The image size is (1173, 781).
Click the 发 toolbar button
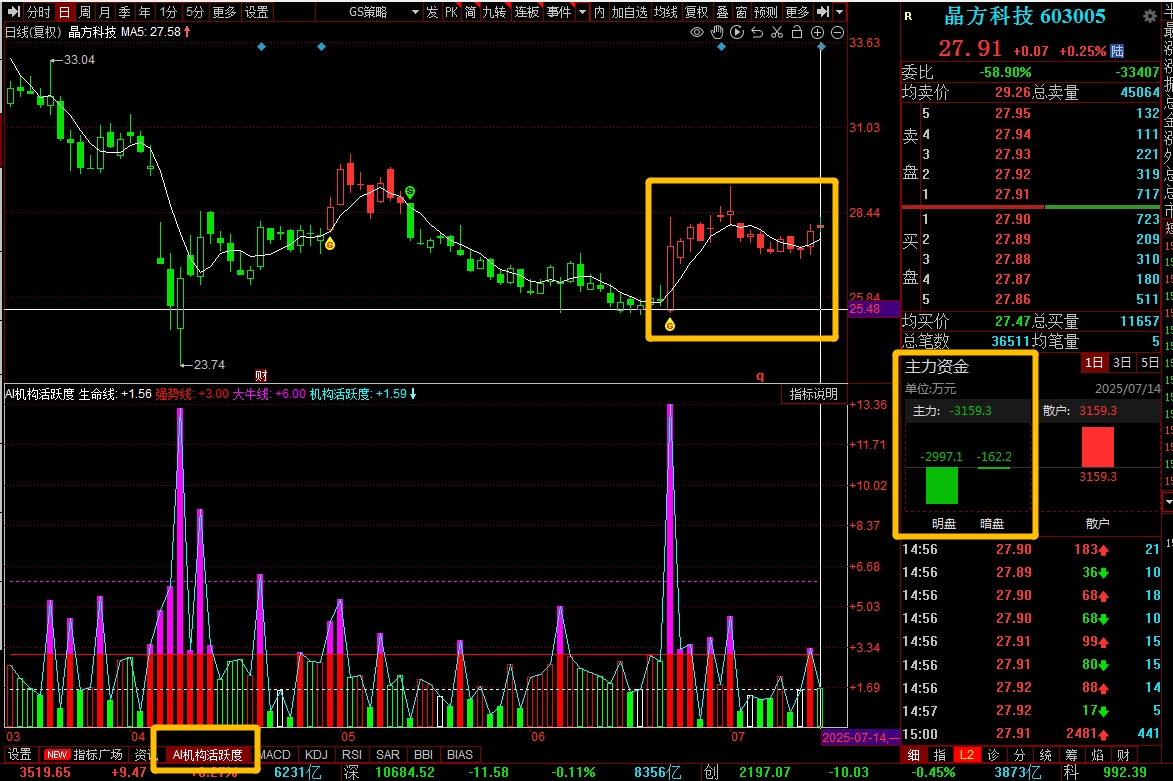click(432, 12)
